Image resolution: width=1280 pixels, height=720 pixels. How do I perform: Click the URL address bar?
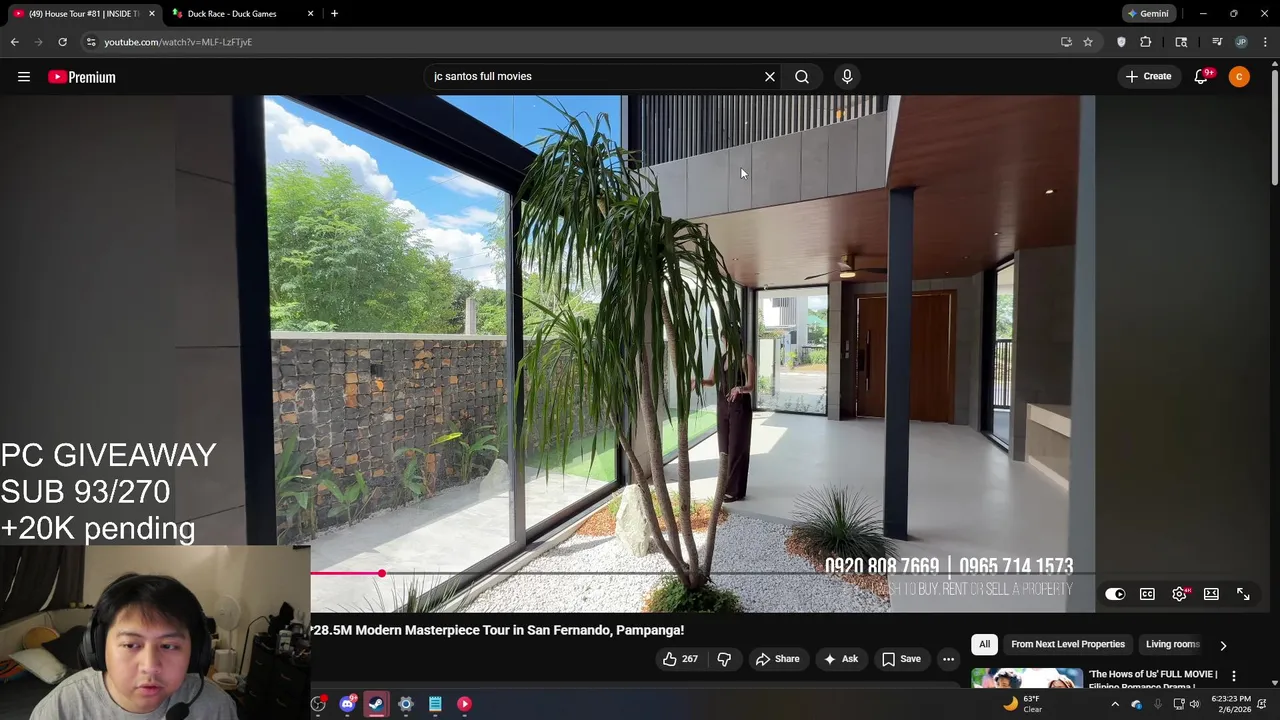pyautogui.click(x=570, y=42)
